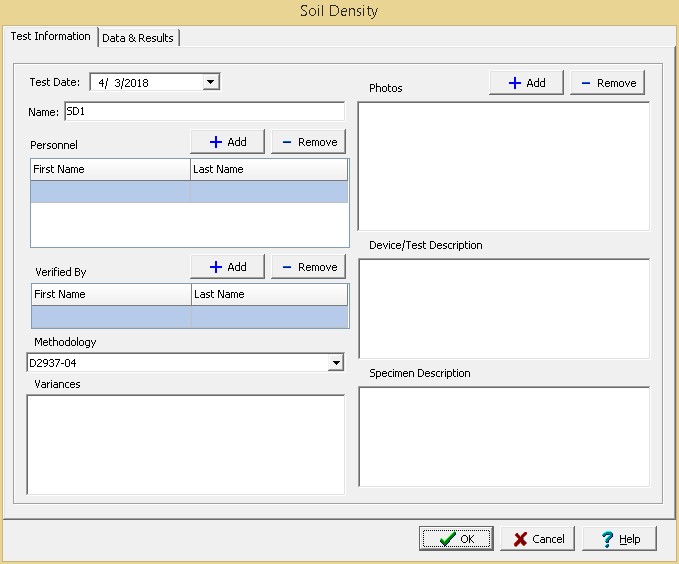Image resolution: width=679 pixels, height=564 pixels.
Task: Select the Verified By Last Name cell
Action: (269, 317)
